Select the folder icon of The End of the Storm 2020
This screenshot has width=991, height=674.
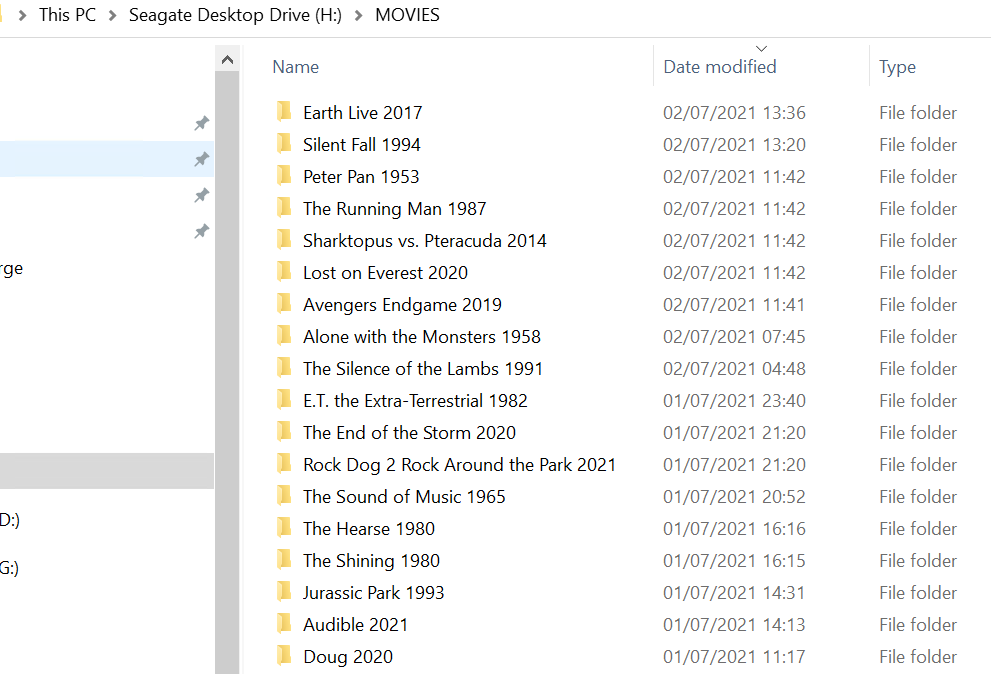(x=284, y=432)
